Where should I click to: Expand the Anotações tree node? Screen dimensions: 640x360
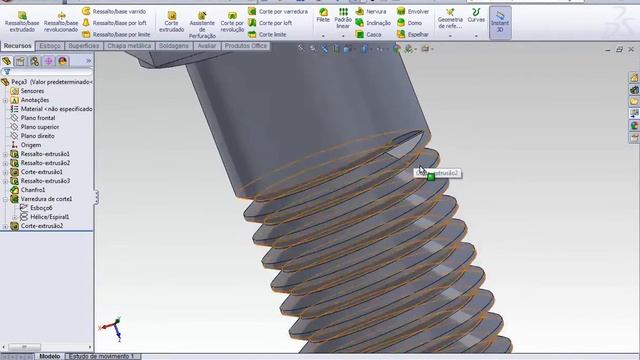coord(5,100)
